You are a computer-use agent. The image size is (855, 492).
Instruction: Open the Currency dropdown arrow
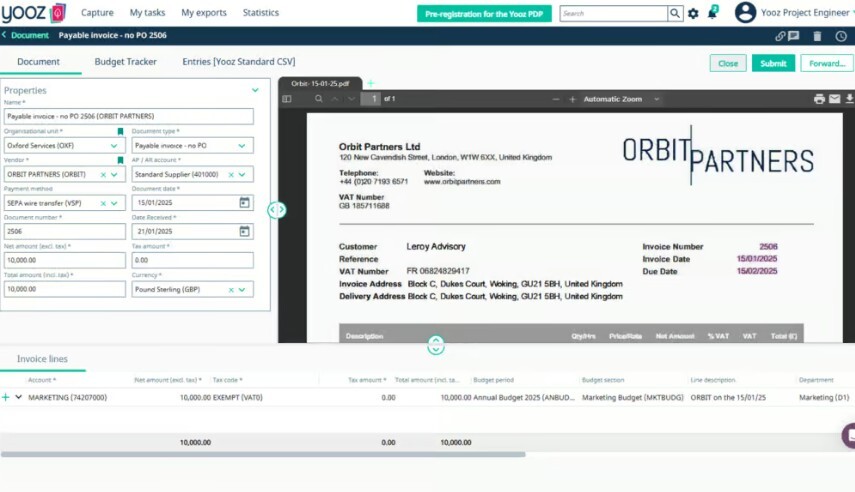pyautogui.click(x=242, y=290)
